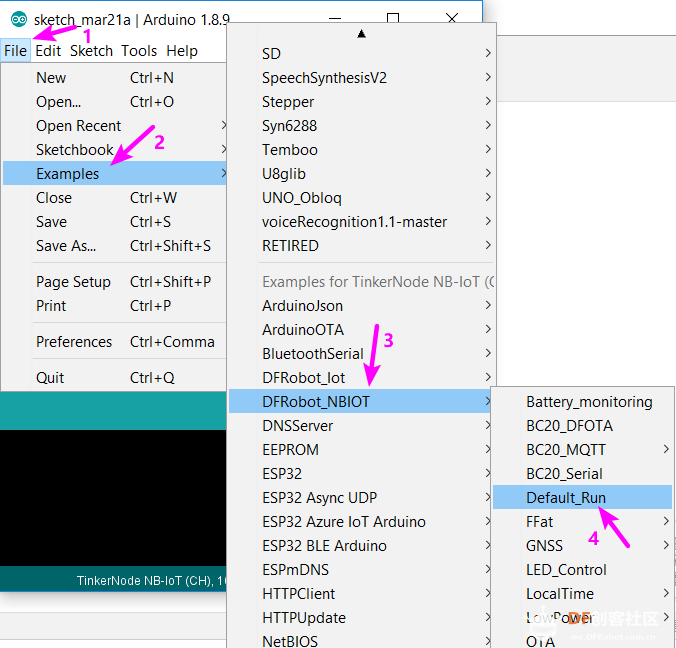Open the Tools menu
The height and width of the screenshot is (648, 676).
[139, 51]
